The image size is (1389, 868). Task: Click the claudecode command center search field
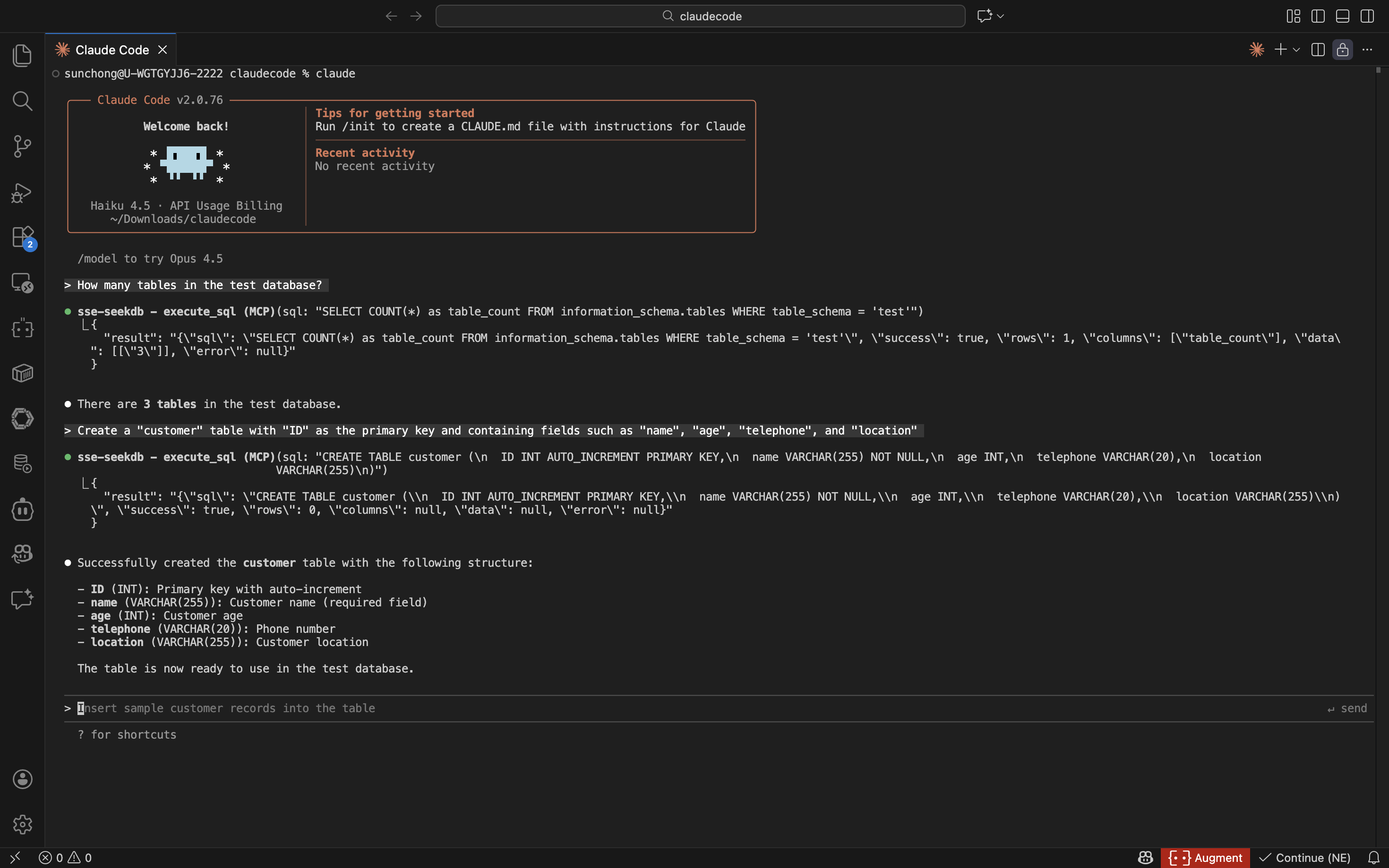700,16
